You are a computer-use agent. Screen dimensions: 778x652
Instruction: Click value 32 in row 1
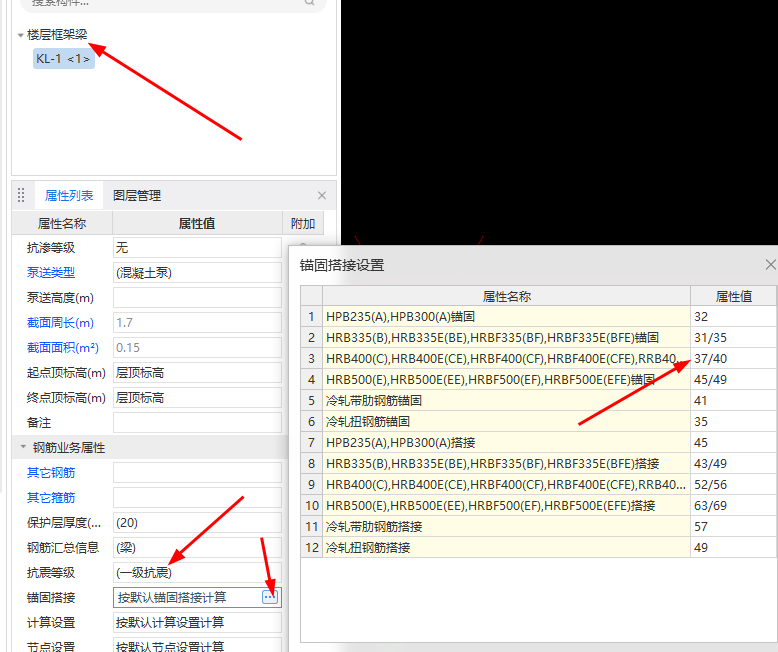pos(733,317)
